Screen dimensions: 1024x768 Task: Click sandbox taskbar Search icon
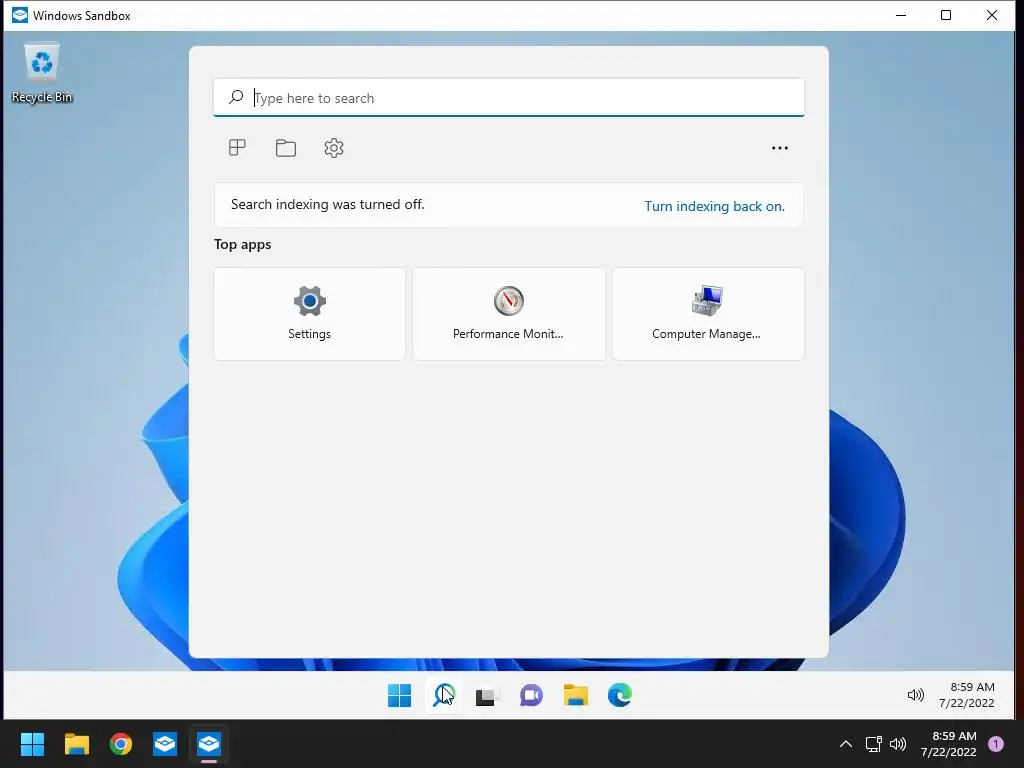[x=444, y=696]
